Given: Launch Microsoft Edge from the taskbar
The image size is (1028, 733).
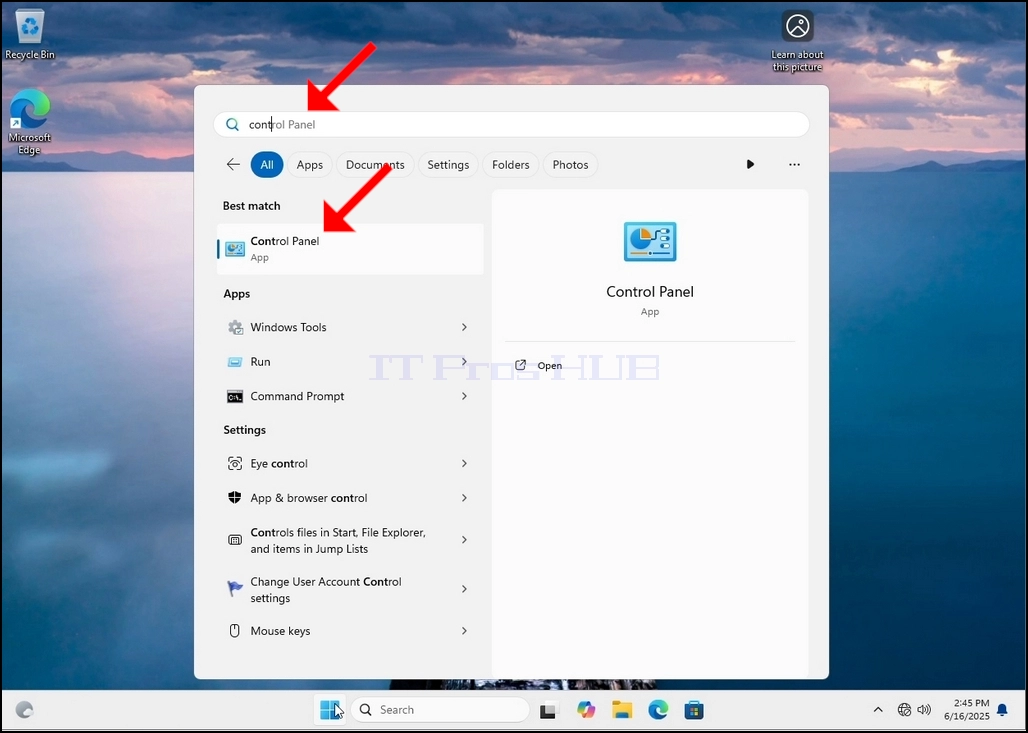Looking at the screenshot, I should [x=658, y=709].
